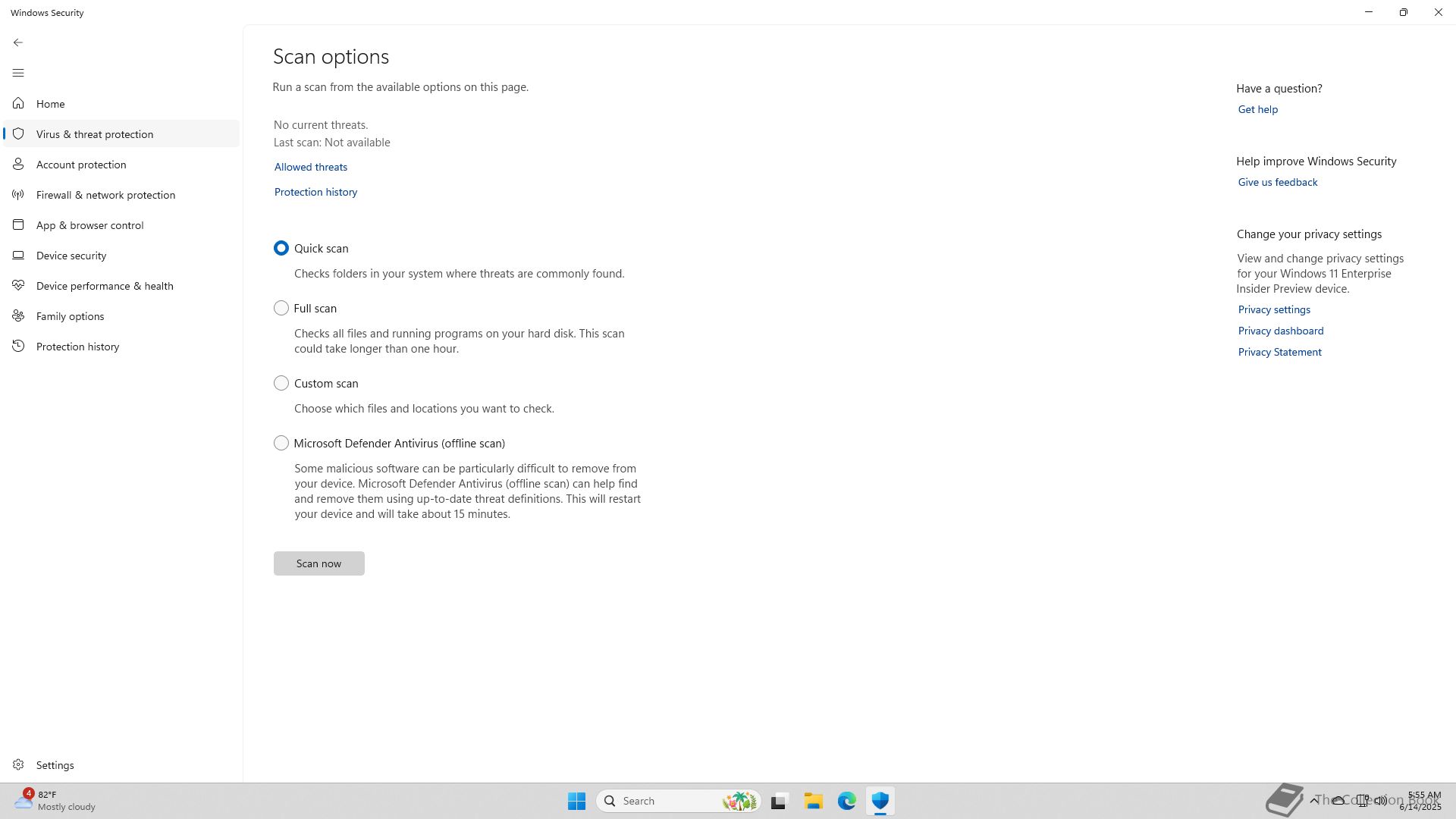Show hidden icons in system tray

[1313, 800]
